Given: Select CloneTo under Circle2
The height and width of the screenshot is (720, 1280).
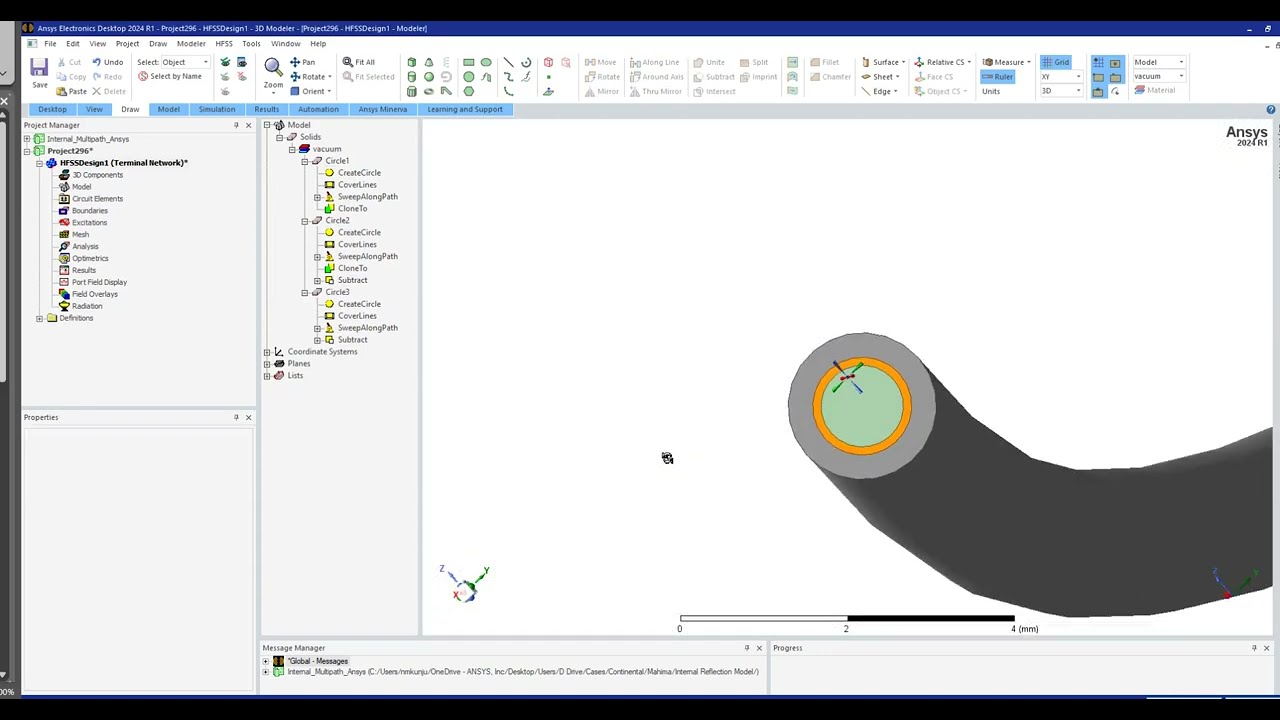Looking at the screenshot, I should tap(352, 268).
